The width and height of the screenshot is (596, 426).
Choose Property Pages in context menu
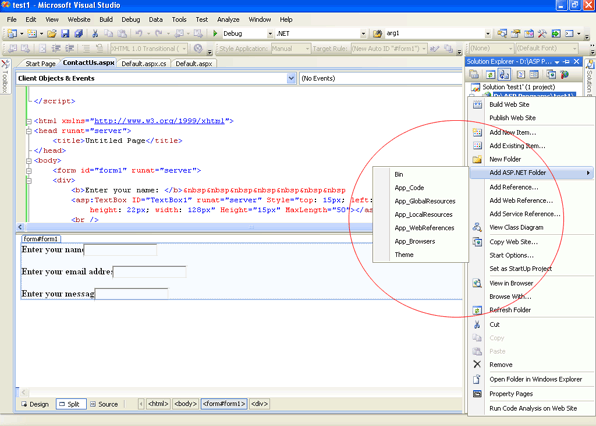click(531, 394)
